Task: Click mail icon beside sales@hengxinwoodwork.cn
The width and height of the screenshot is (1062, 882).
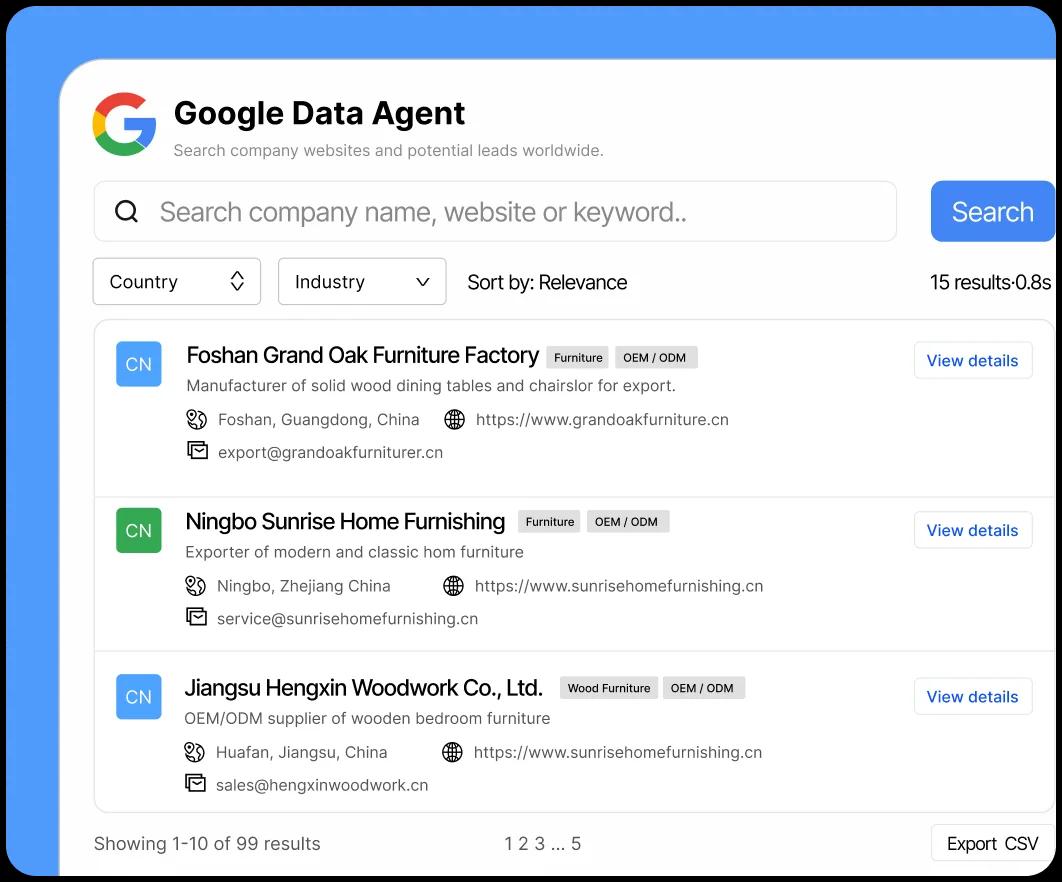Action: pos(195,784)
